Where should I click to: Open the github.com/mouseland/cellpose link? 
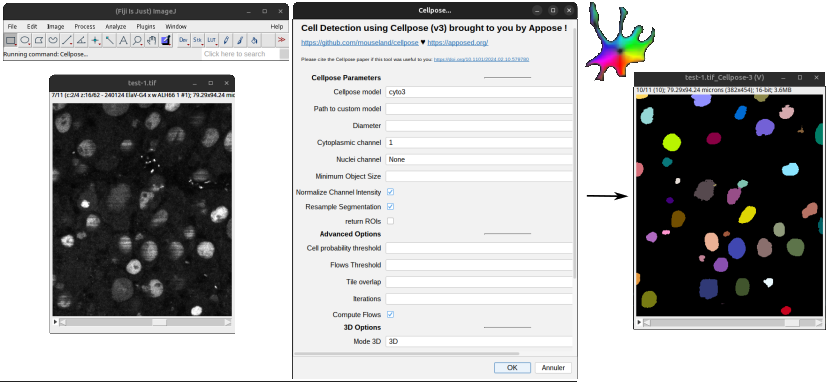(x=360, y=43)
